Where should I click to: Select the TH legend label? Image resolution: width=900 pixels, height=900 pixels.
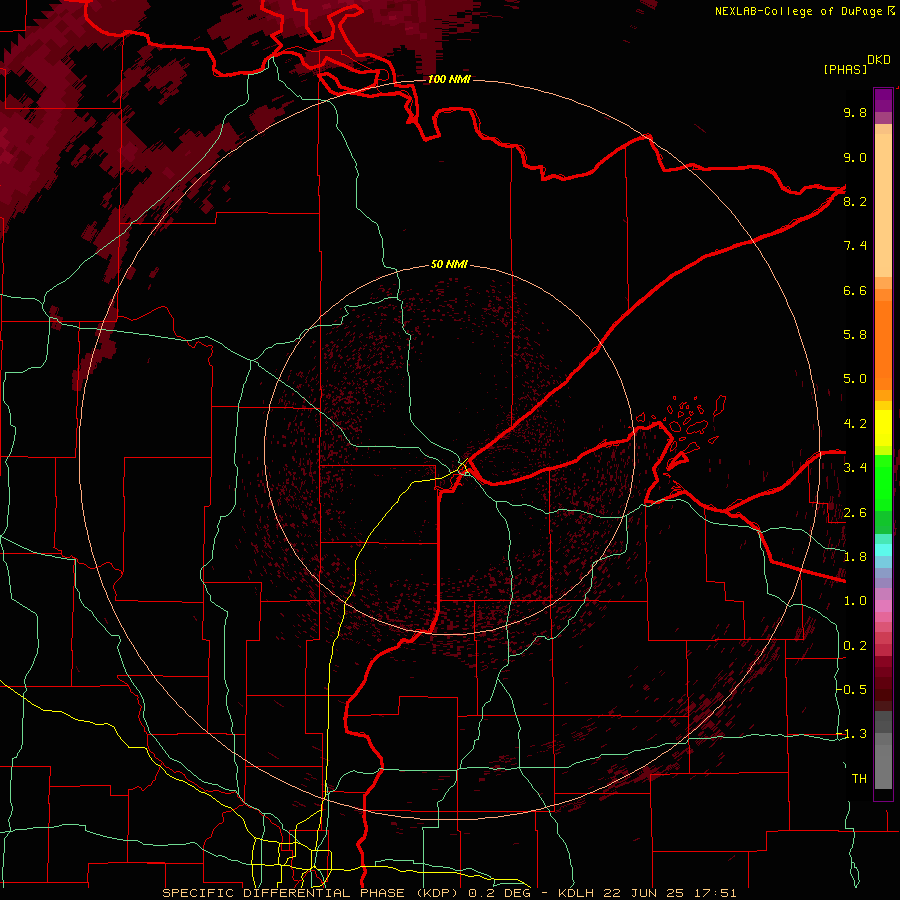[x=859, y=779]
